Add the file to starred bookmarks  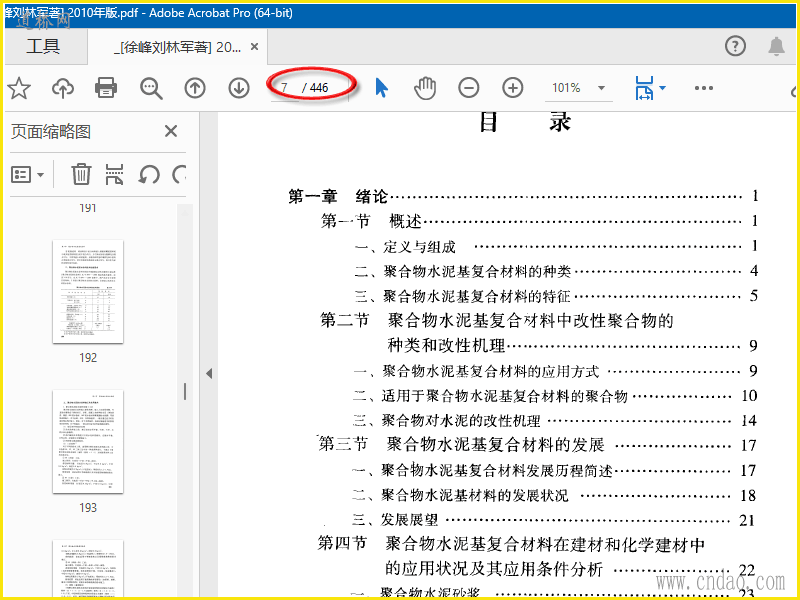tap(19, 88)
